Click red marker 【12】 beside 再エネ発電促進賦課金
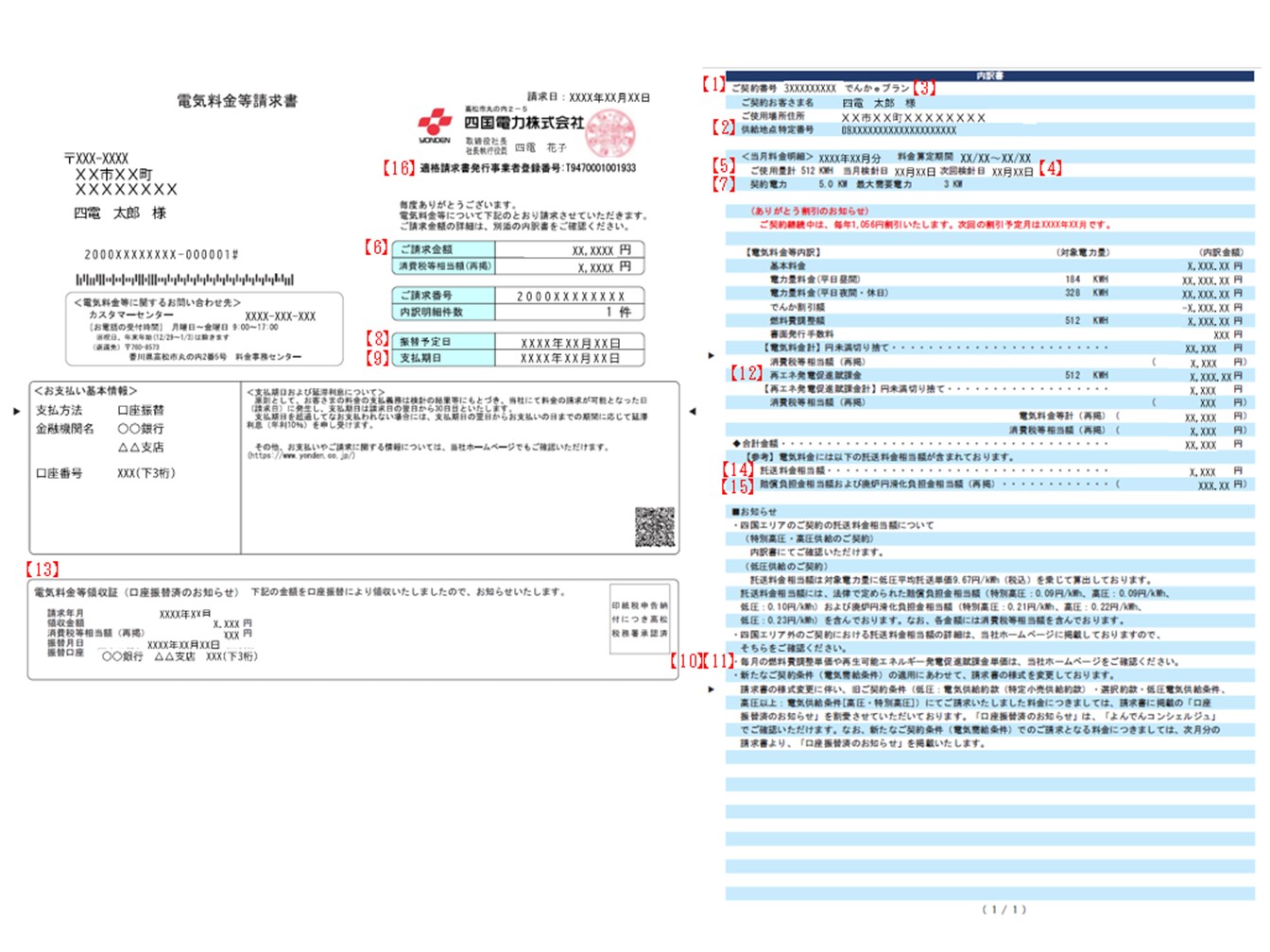 tap(746, 374)
